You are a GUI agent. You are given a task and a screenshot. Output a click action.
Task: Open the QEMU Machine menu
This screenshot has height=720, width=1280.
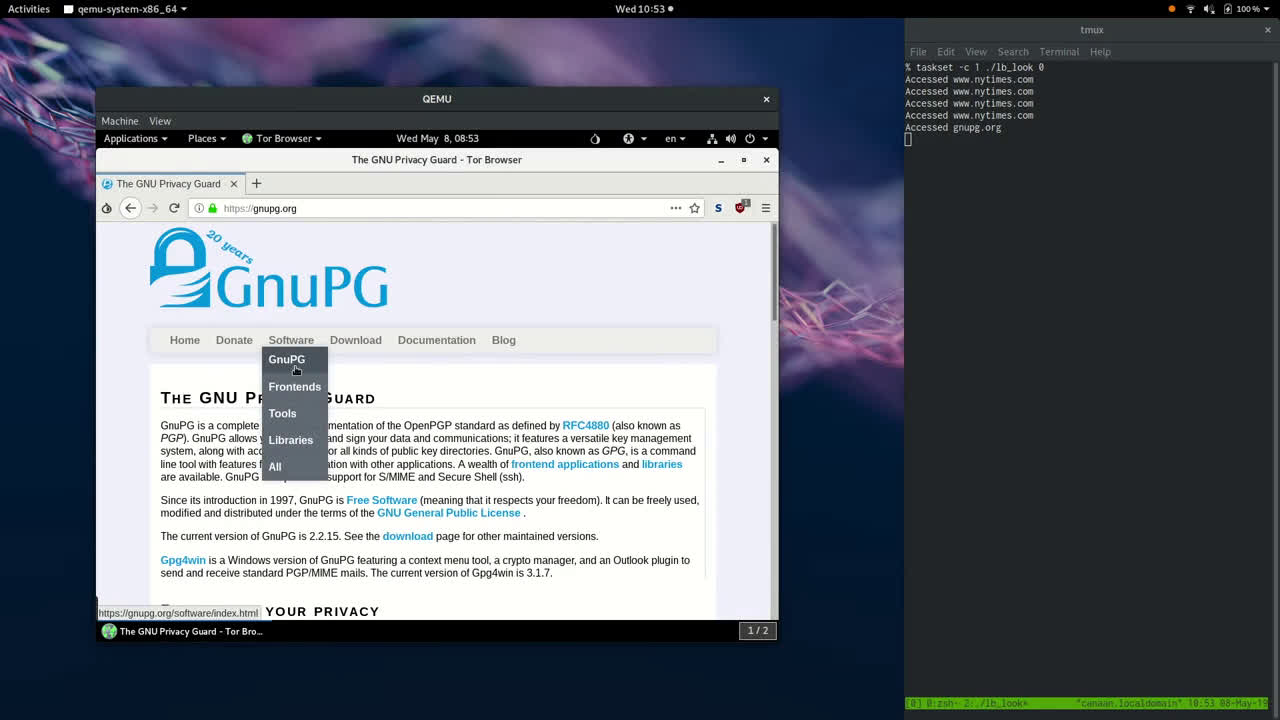(120, 121)
